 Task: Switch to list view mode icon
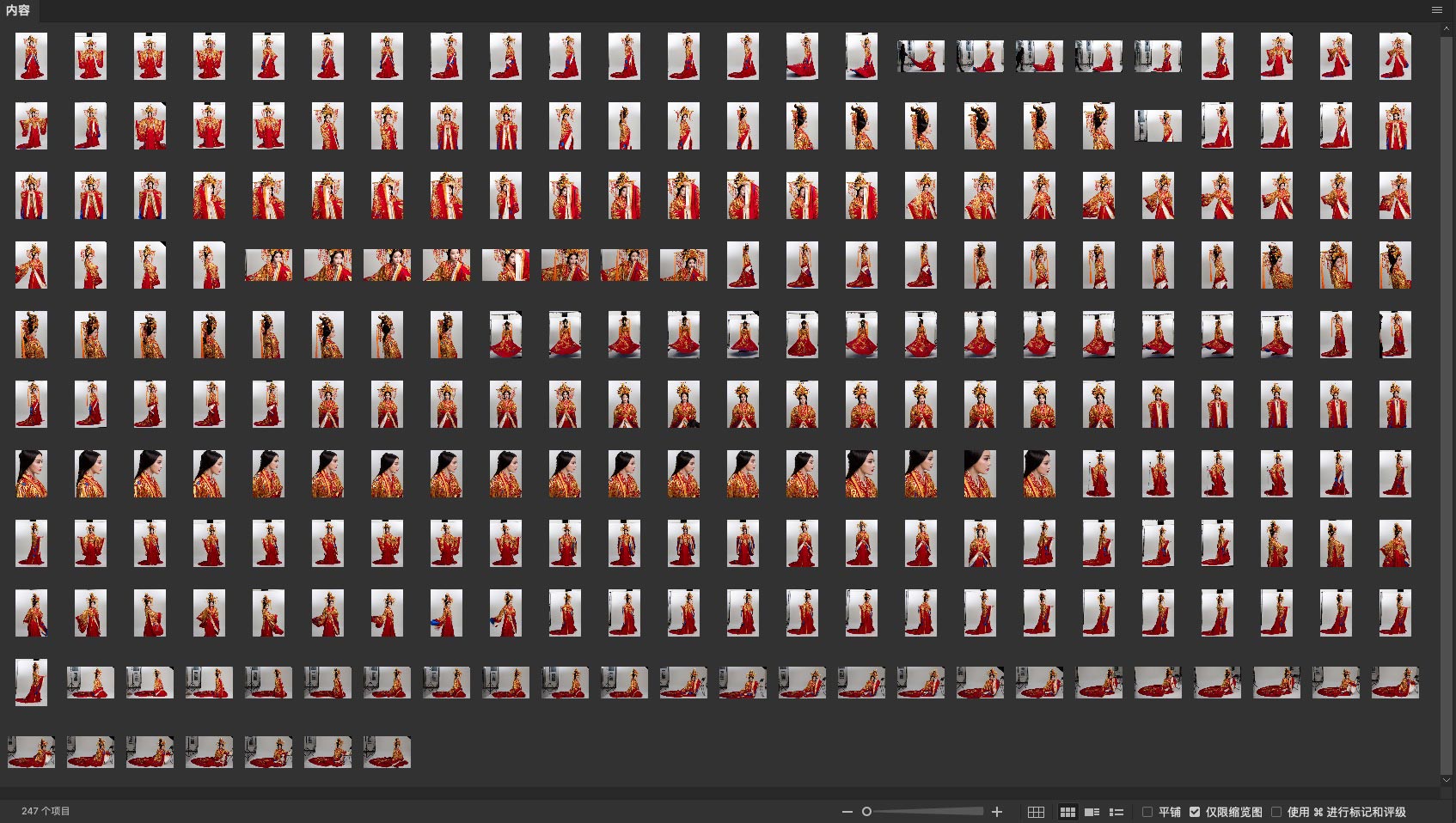coord(1116,812)
